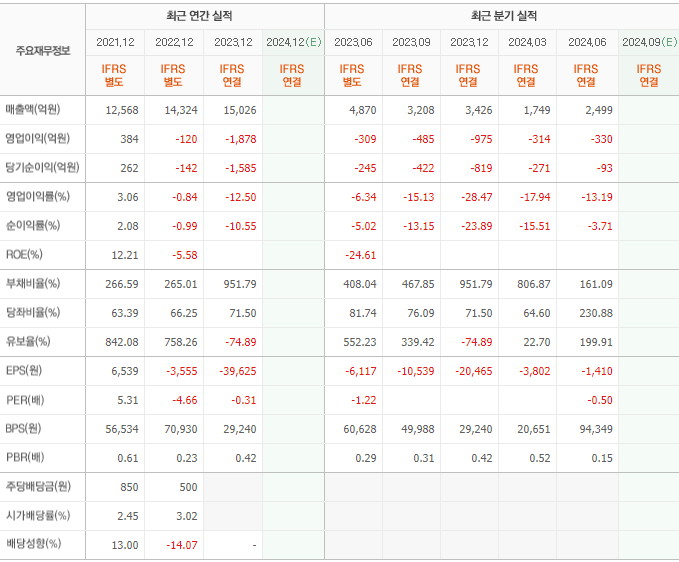The image size is (679, 562).
Task: Select the PBR(배) row label
Action: click(x=25, y=458)
